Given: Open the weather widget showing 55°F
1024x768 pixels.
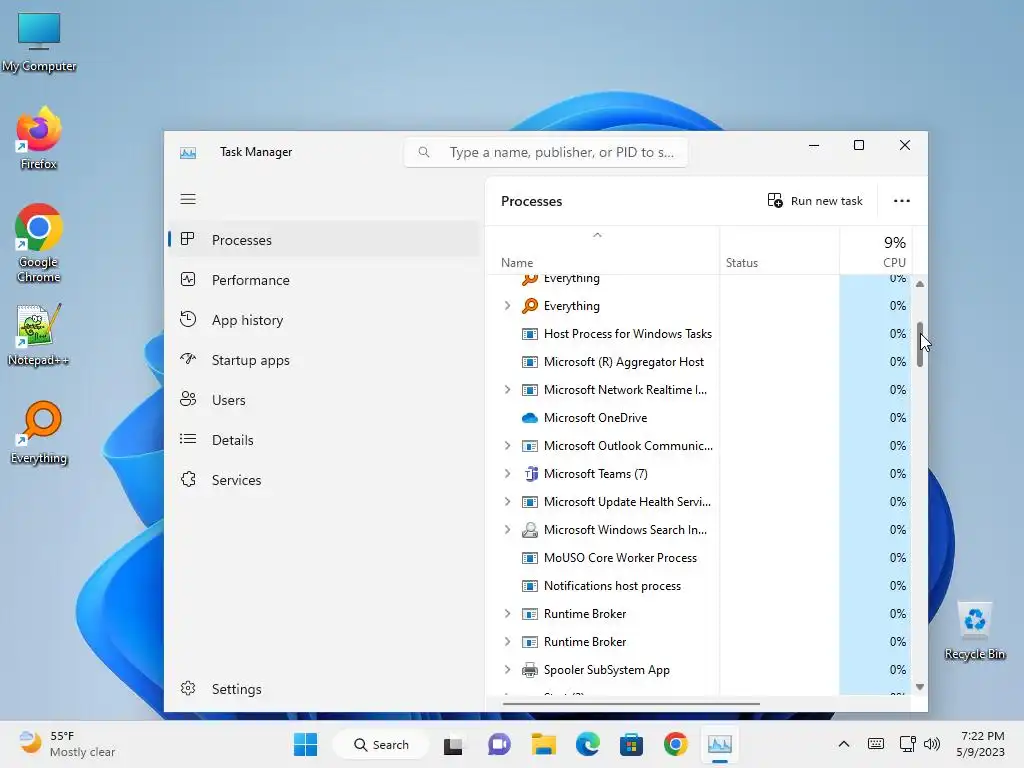Looking at the screenshot, I should (x=66, y=744).
